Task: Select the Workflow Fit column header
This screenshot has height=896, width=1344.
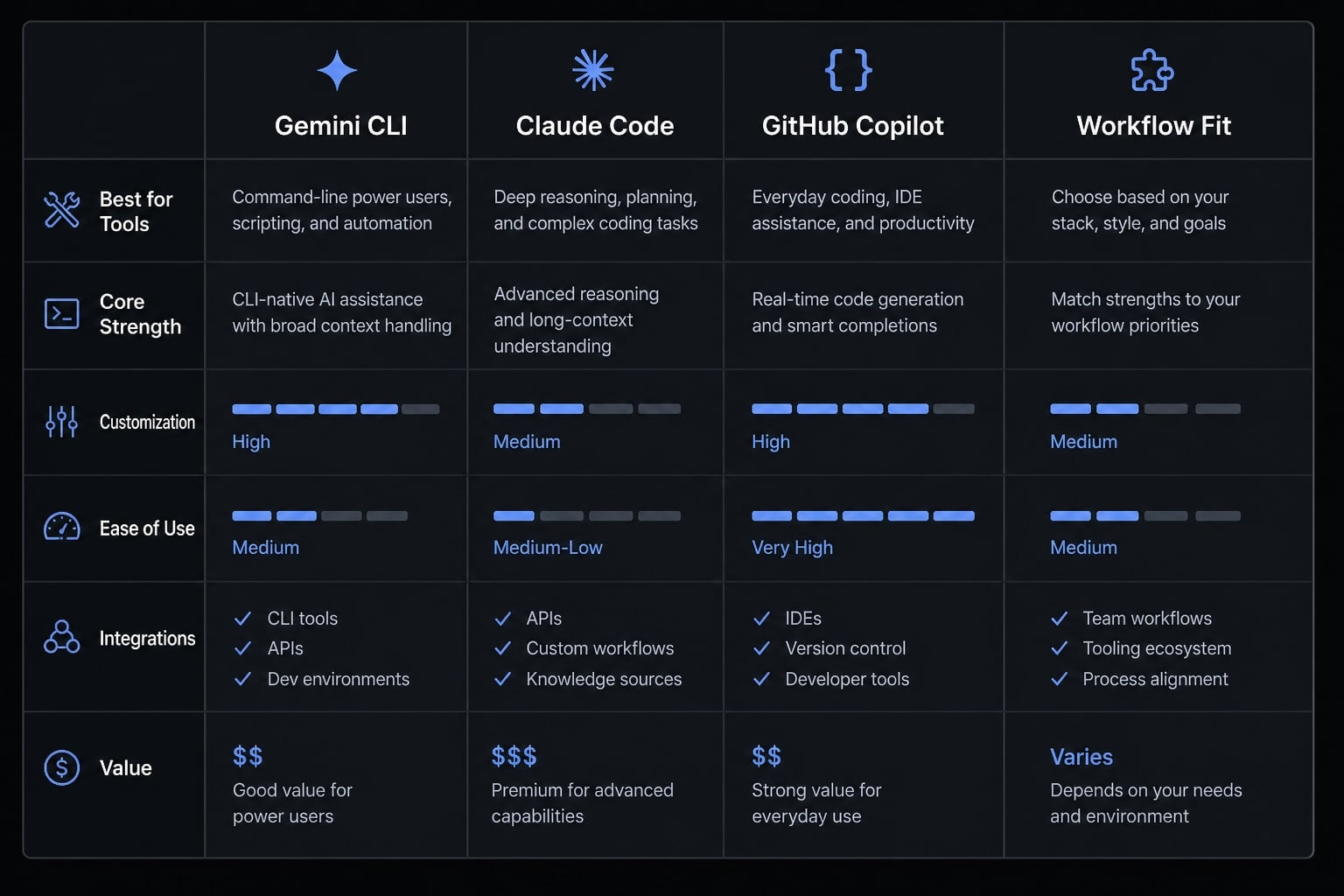Action: pyautogui.click(x=1153, y=126)
